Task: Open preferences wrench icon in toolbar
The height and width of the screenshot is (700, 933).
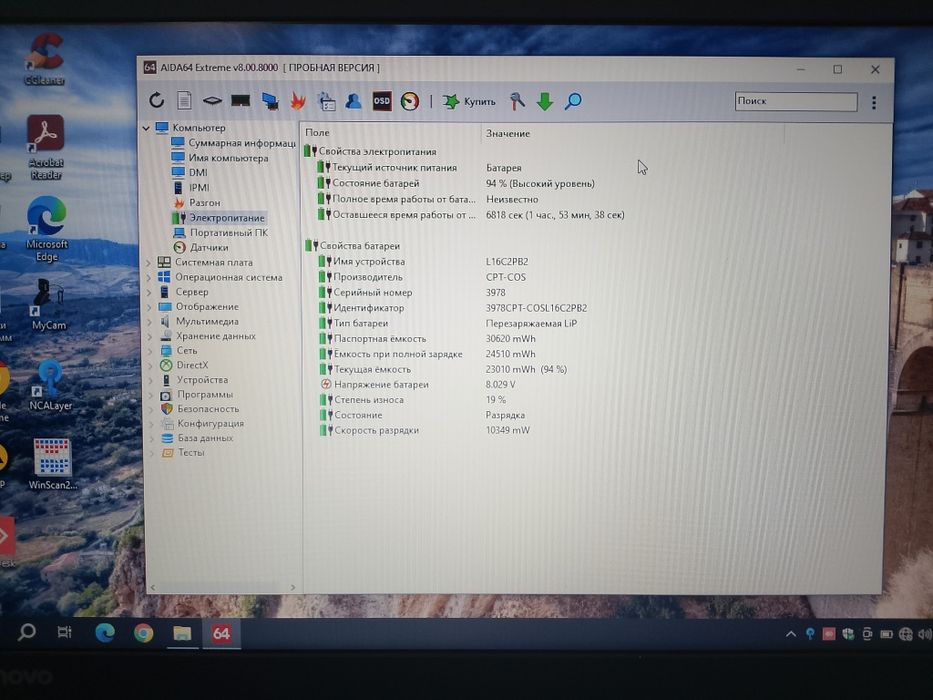Action: click(x=516, y=101)
